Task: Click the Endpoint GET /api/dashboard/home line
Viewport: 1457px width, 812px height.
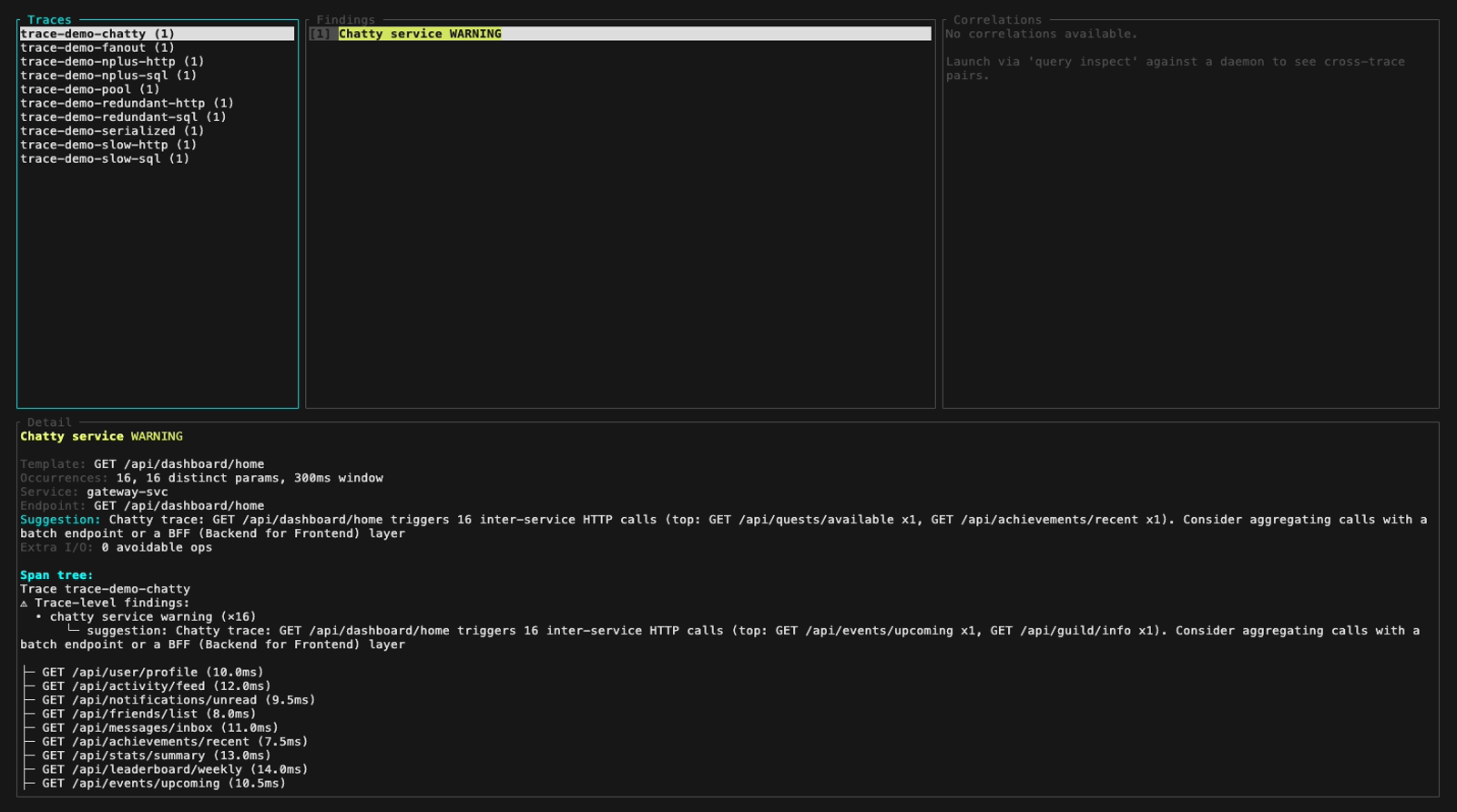Action: point(142,505)
